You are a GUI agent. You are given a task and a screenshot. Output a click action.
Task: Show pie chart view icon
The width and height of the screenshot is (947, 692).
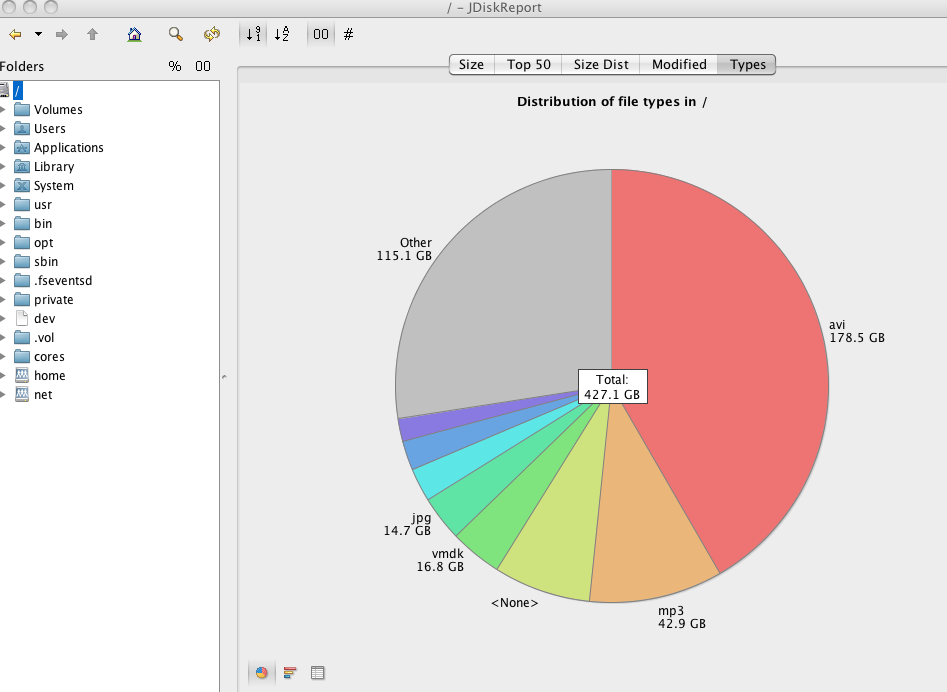click(x=262, y=672)
